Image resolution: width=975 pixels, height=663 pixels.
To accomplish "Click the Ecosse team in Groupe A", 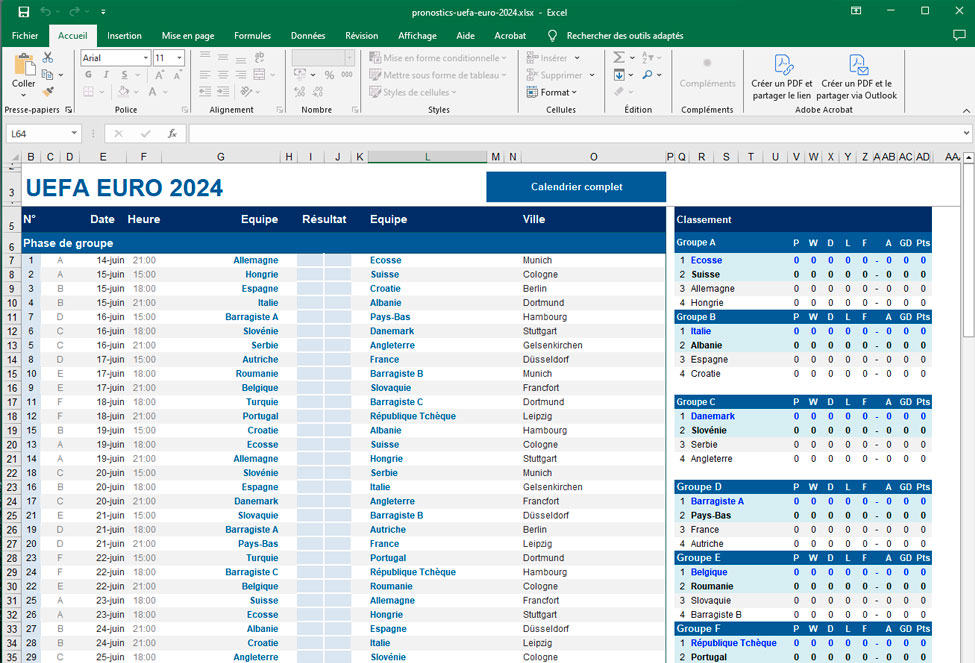I will 706,260.
